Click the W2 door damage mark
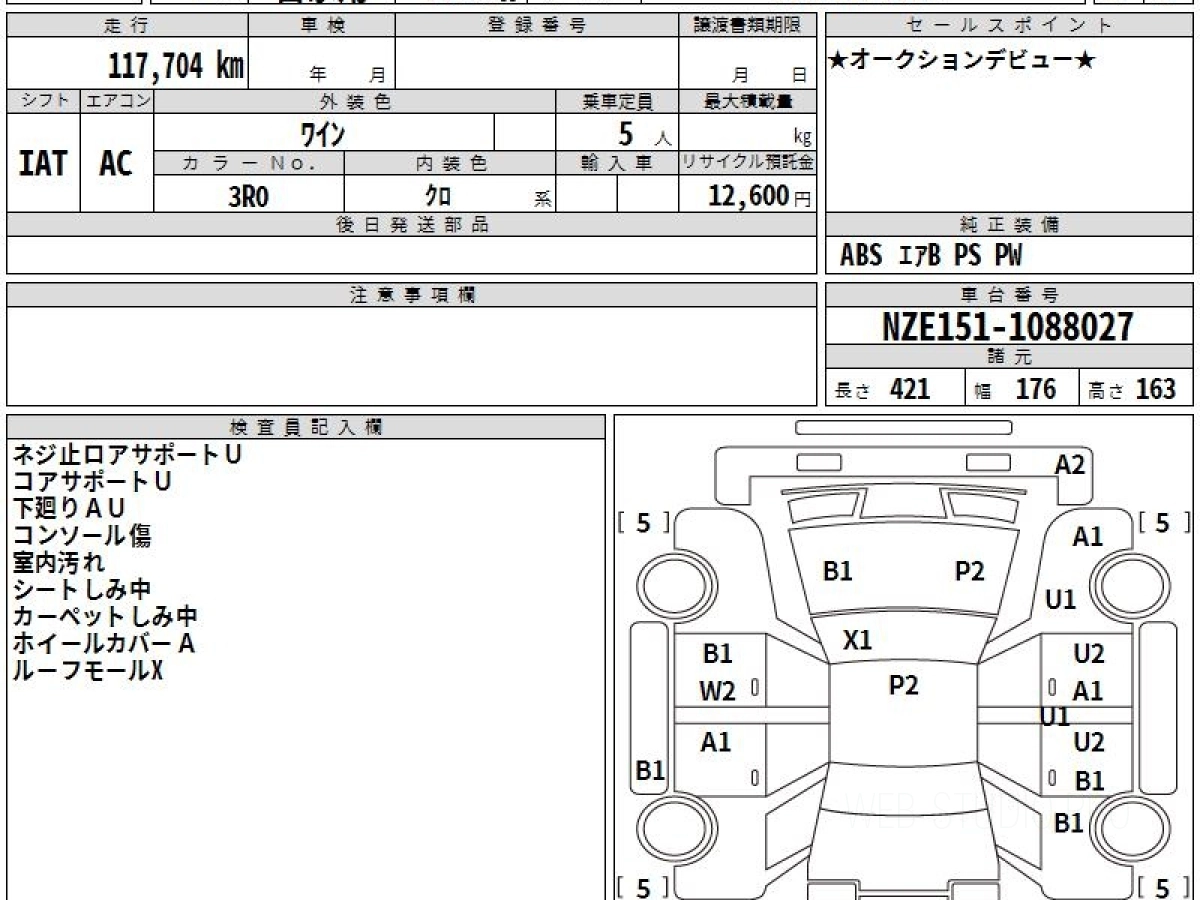The image size is (1200, 900). tap(718, 690)
